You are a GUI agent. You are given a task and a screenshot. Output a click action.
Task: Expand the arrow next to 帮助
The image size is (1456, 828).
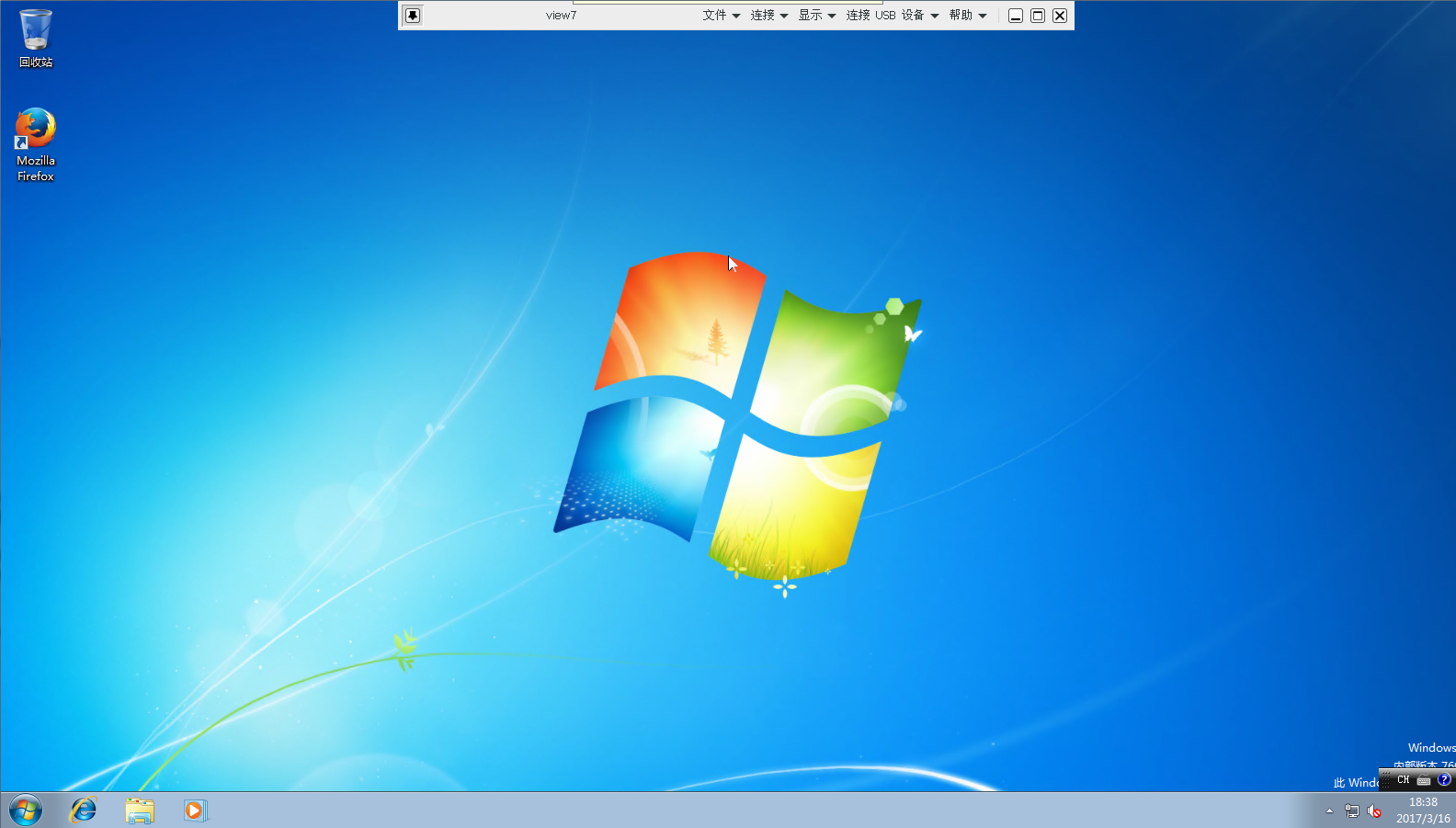pos(983,16)
